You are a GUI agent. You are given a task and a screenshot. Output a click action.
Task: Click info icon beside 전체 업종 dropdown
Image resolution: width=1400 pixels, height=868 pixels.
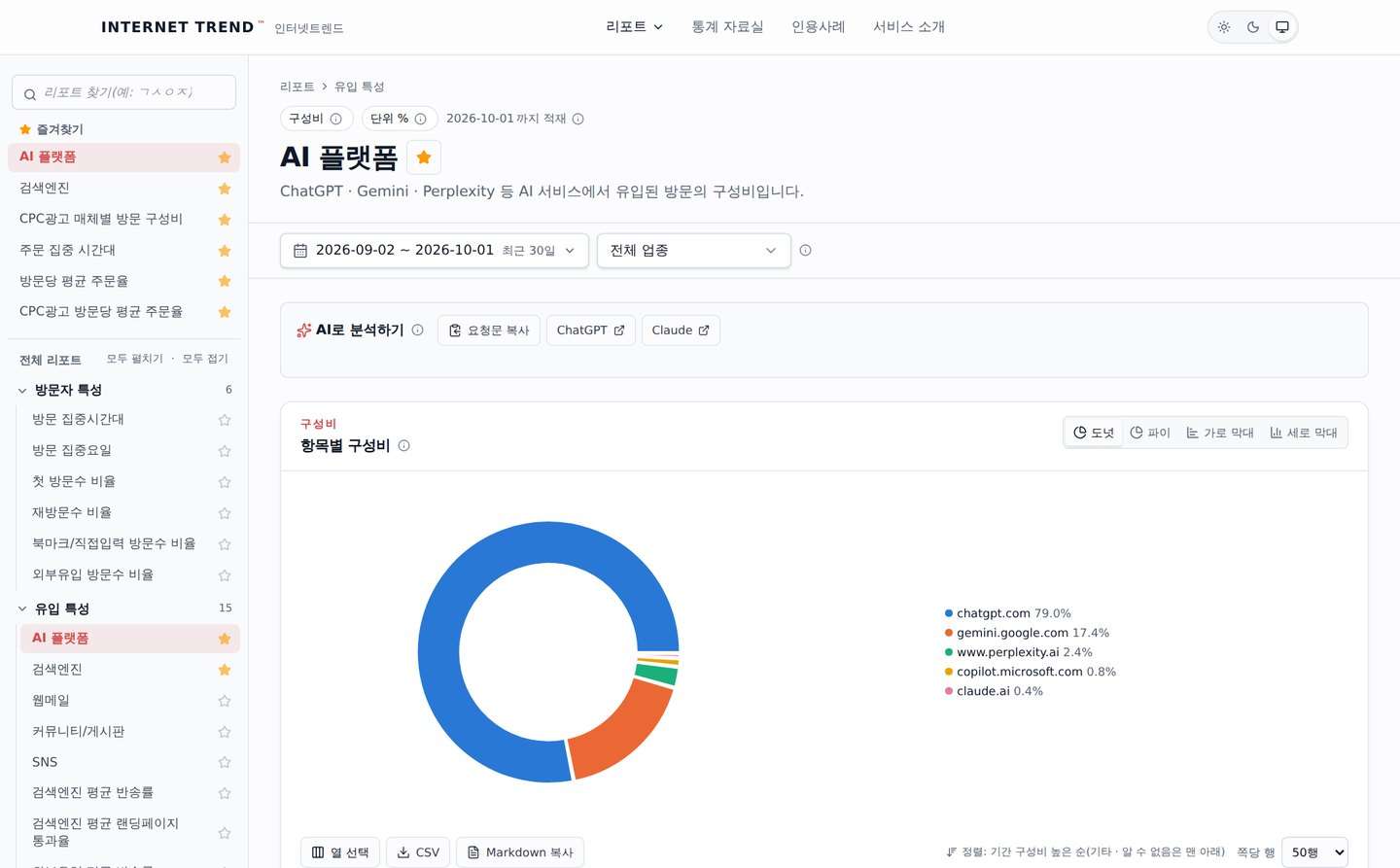pyautogui.click(x=805, y=250)
